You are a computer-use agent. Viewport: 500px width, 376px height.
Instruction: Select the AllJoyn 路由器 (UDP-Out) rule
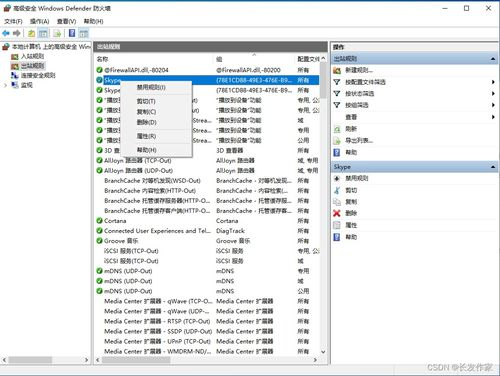point(138,170)
